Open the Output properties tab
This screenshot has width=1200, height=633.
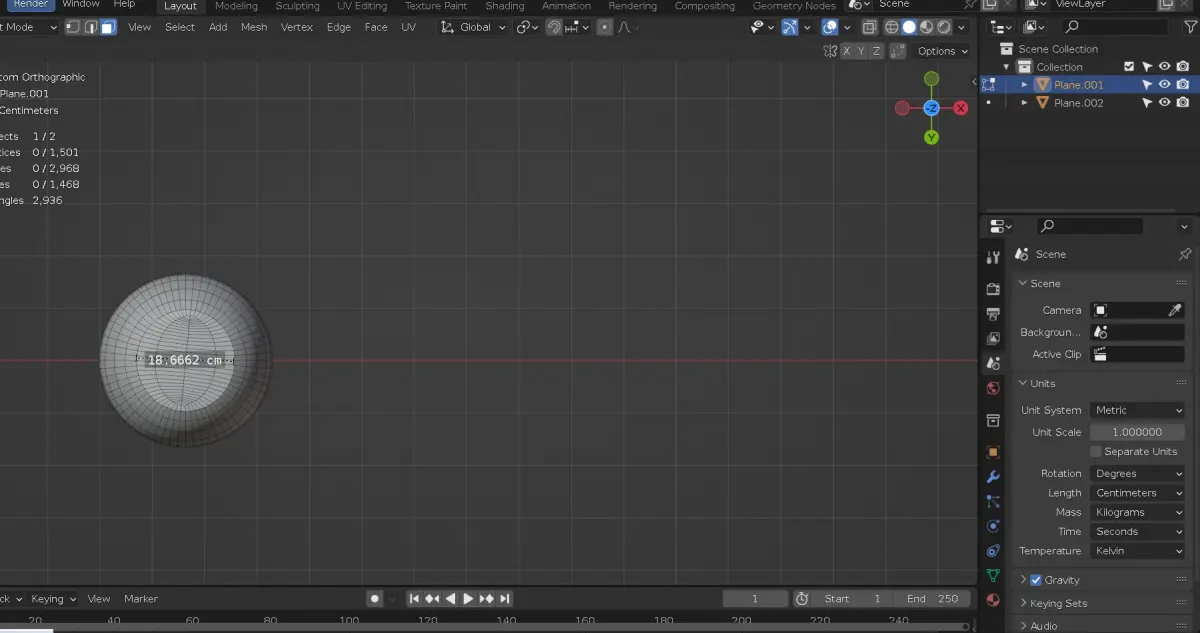pyautogui.click(x=993, y=314)
